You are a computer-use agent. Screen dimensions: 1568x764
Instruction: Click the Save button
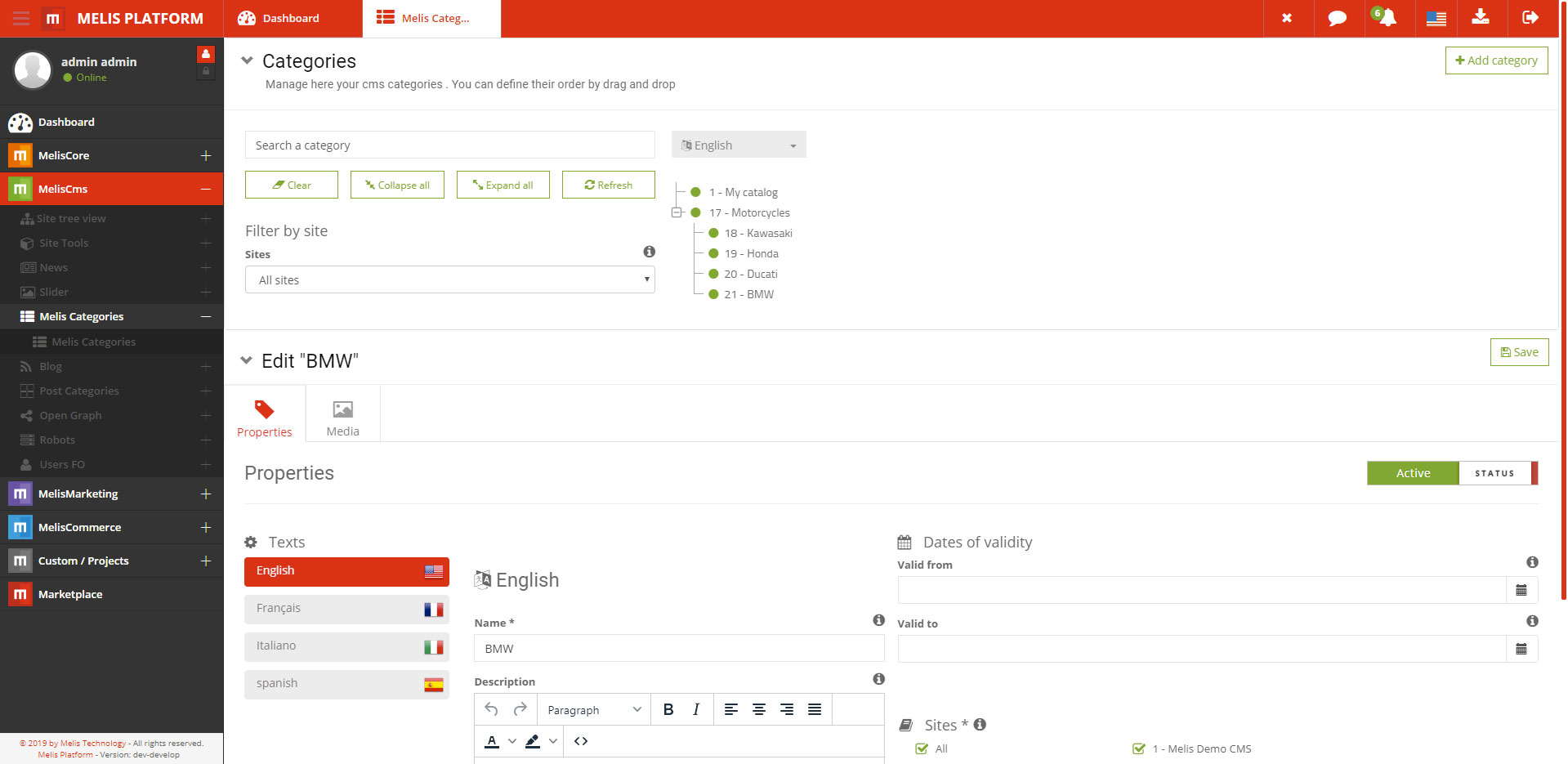pos(1519,352)
